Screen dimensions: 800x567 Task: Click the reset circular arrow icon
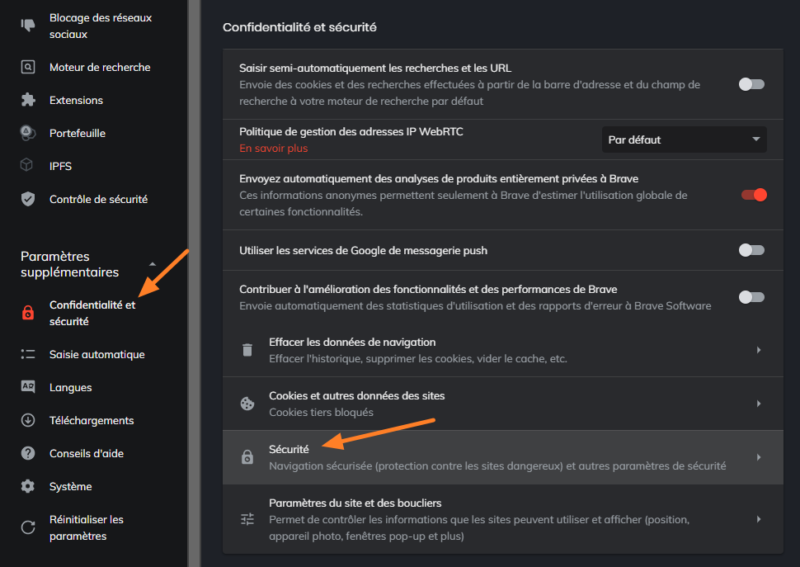[x=28, y=527]
